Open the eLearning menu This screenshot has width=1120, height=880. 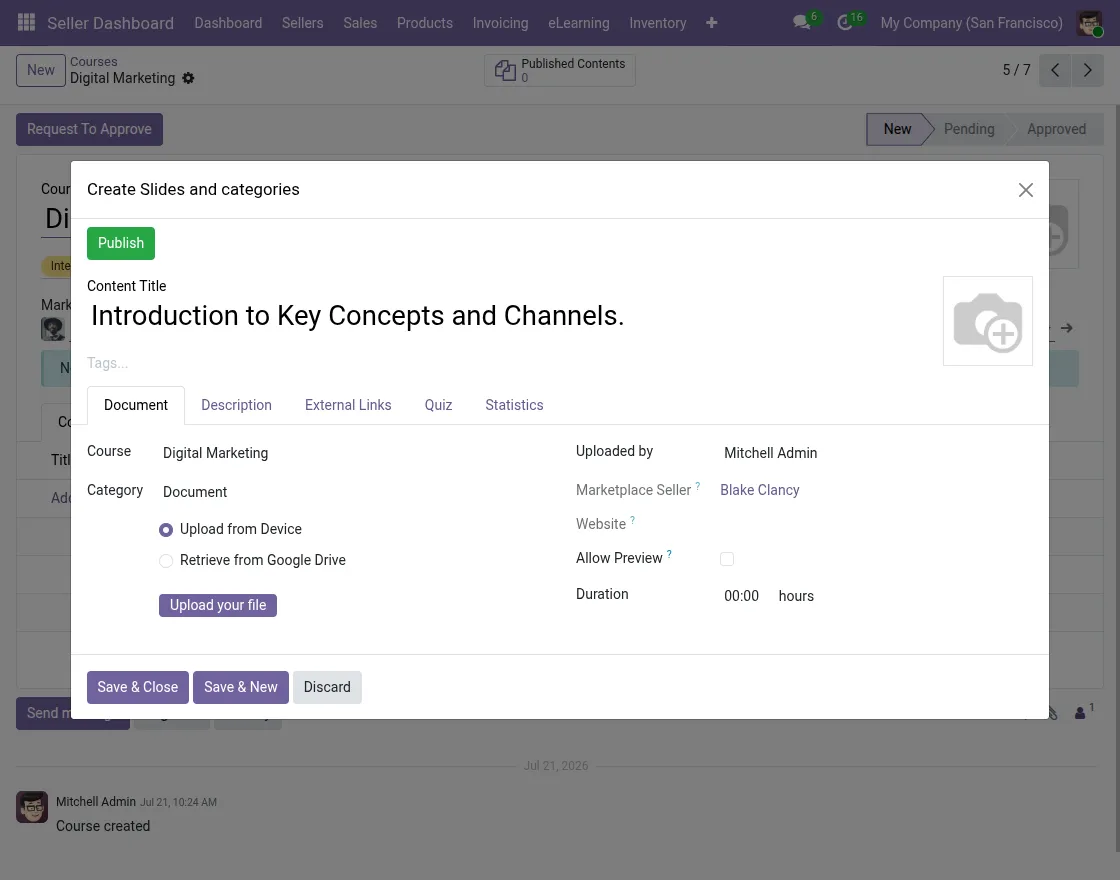click(x=579, y=23)
